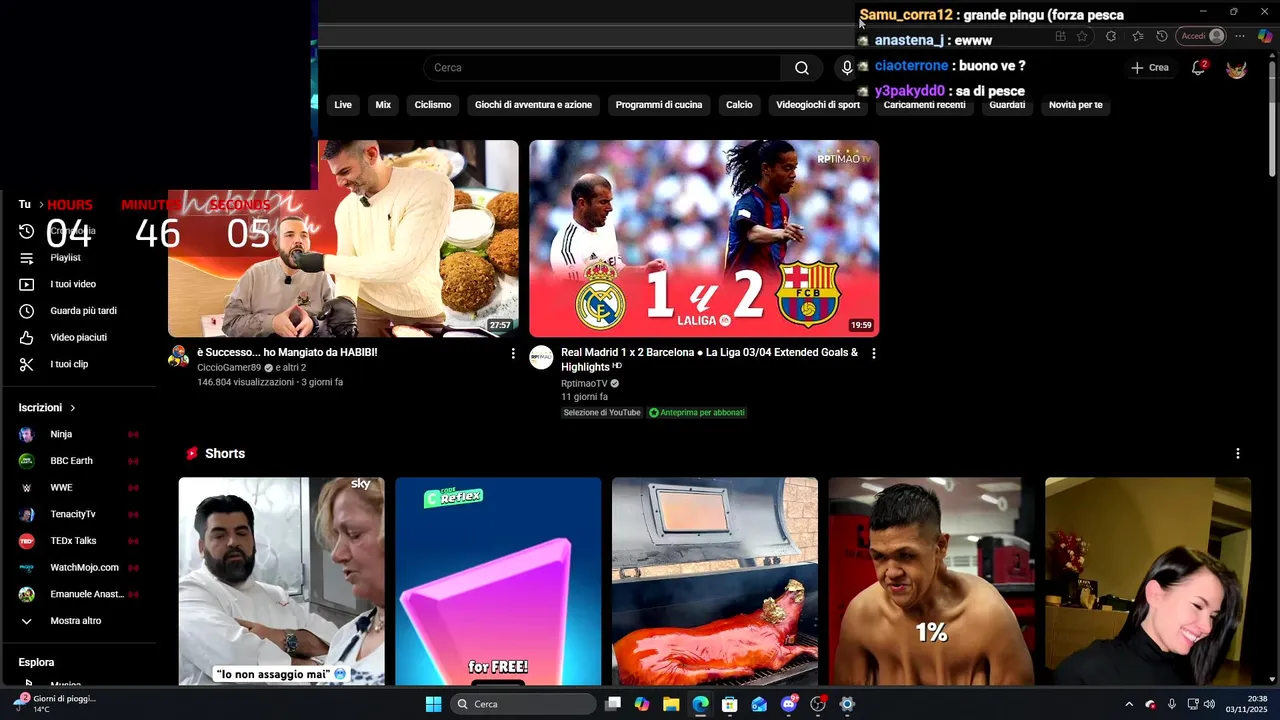1280x720 pixels.
Task: Open TEDx Talks channel avatar
Action: pos(27,541)
